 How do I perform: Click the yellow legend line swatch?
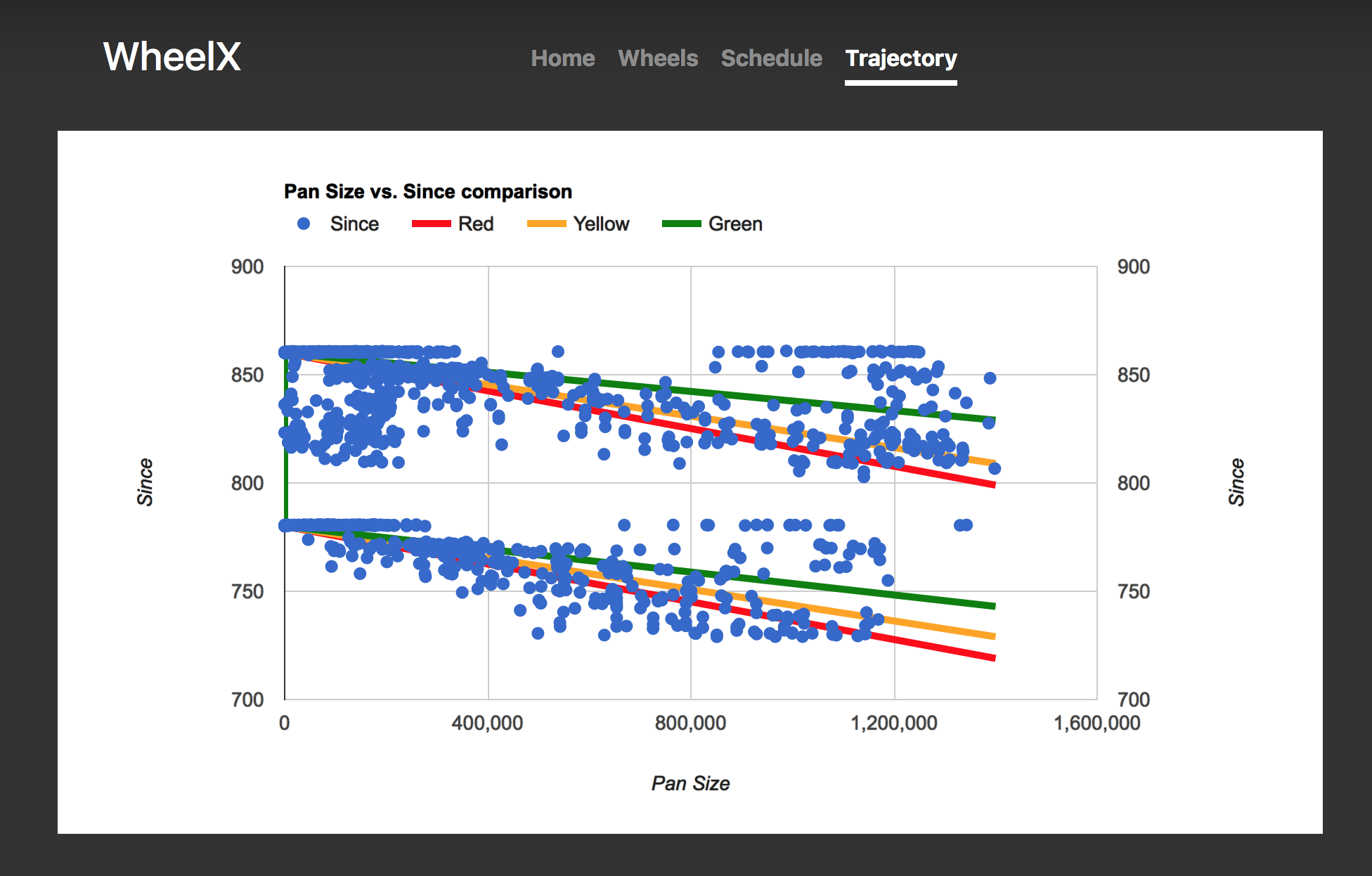click(x=546, y=224)
